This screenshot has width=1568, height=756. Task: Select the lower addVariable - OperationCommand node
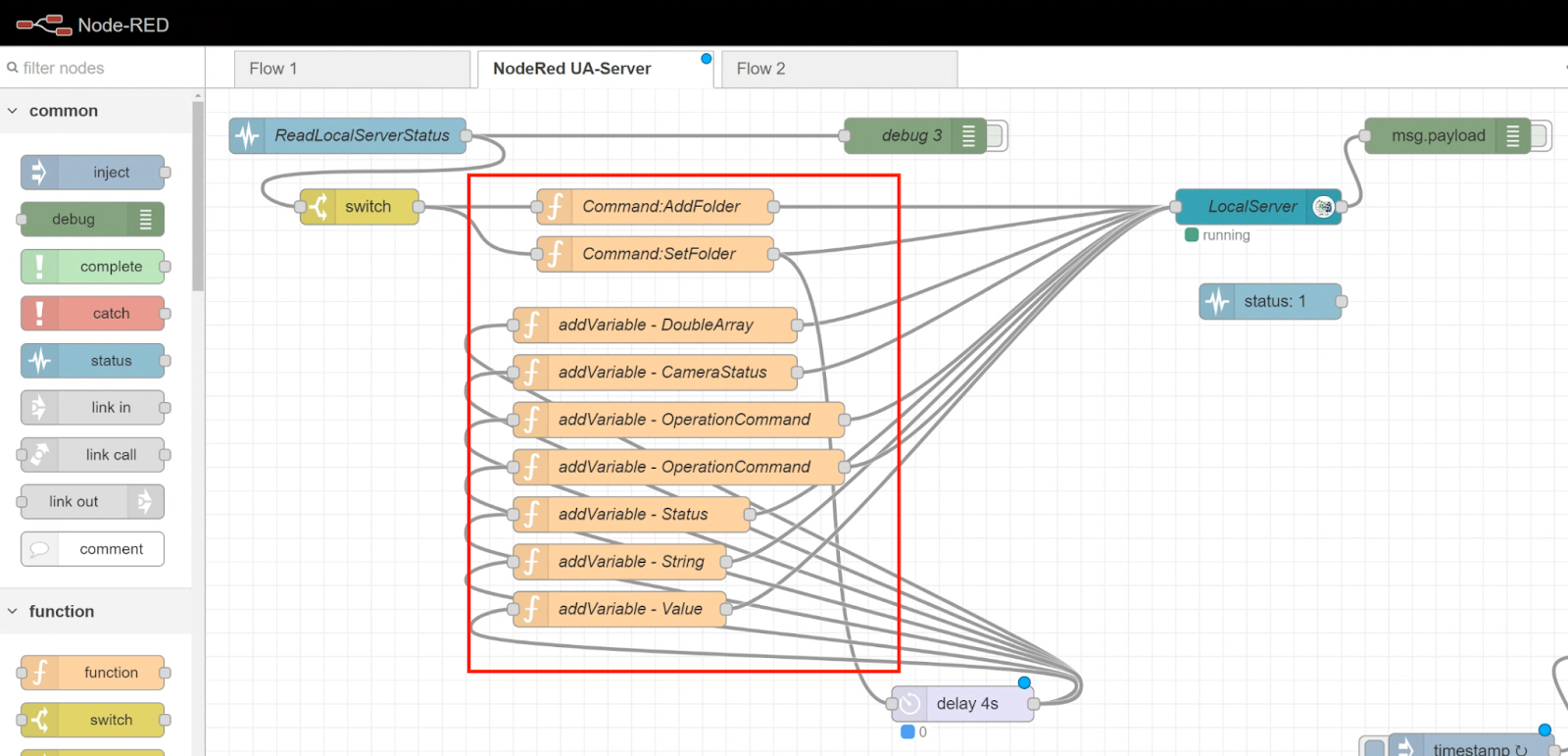point(679,468)
